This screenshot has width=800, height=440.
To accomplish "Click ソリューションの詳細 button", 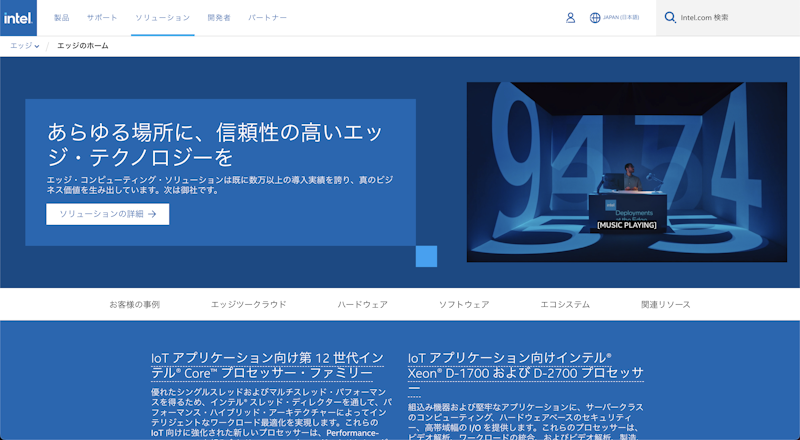I will [107, 214].
